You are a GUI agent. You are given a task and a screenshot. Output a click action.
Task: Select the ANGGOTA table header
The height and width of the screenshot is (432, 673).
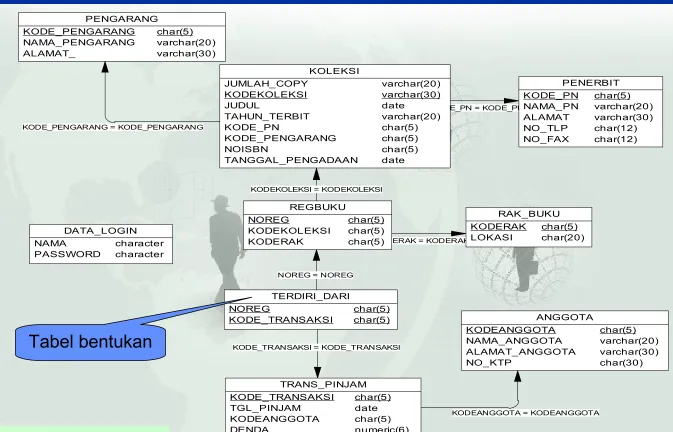pyautogui.click(x=564, y=317)
